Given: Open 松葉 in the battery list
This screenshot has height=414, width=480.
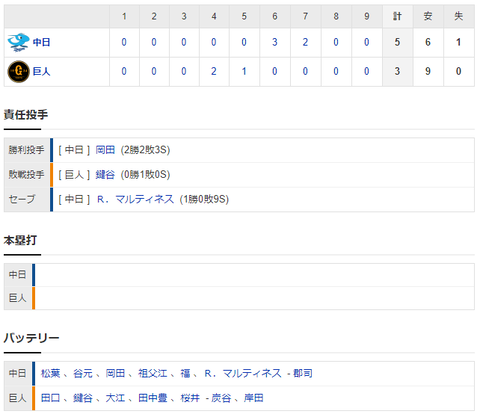Looking at the screenshot, I should point(50,373).
